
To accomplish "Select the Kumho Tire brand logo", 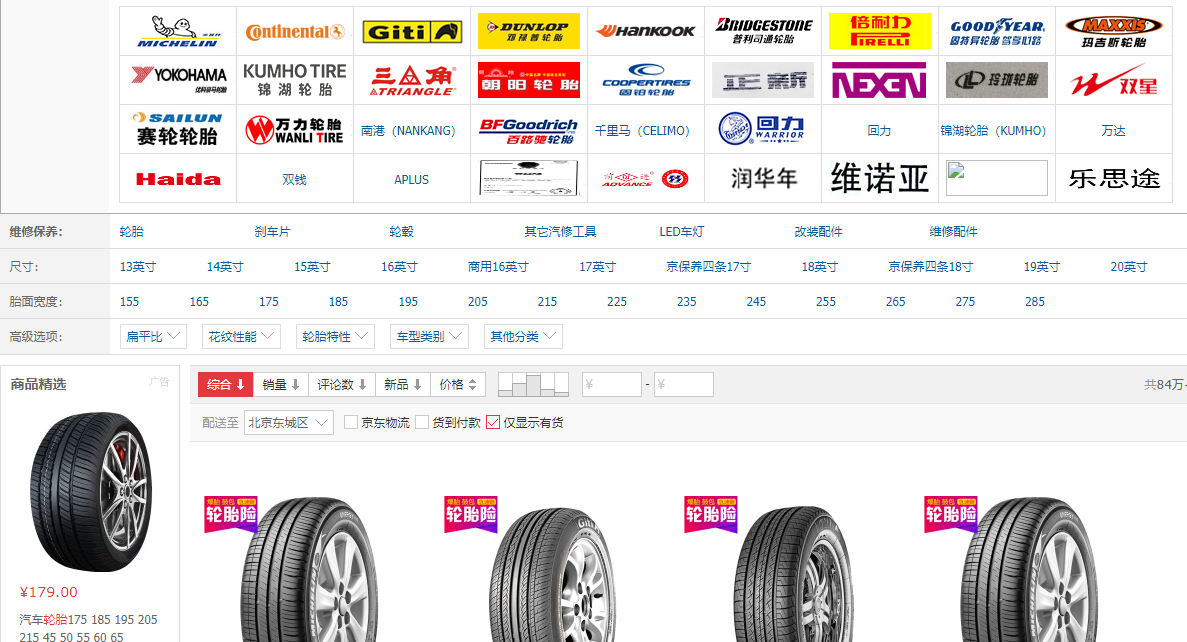I will point(295,79).
